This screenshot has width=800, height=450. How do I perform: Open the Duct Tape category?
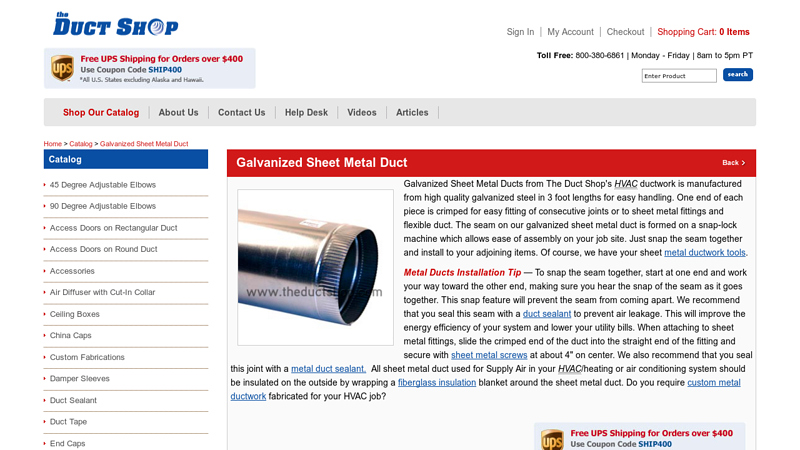tap(68, 422)
